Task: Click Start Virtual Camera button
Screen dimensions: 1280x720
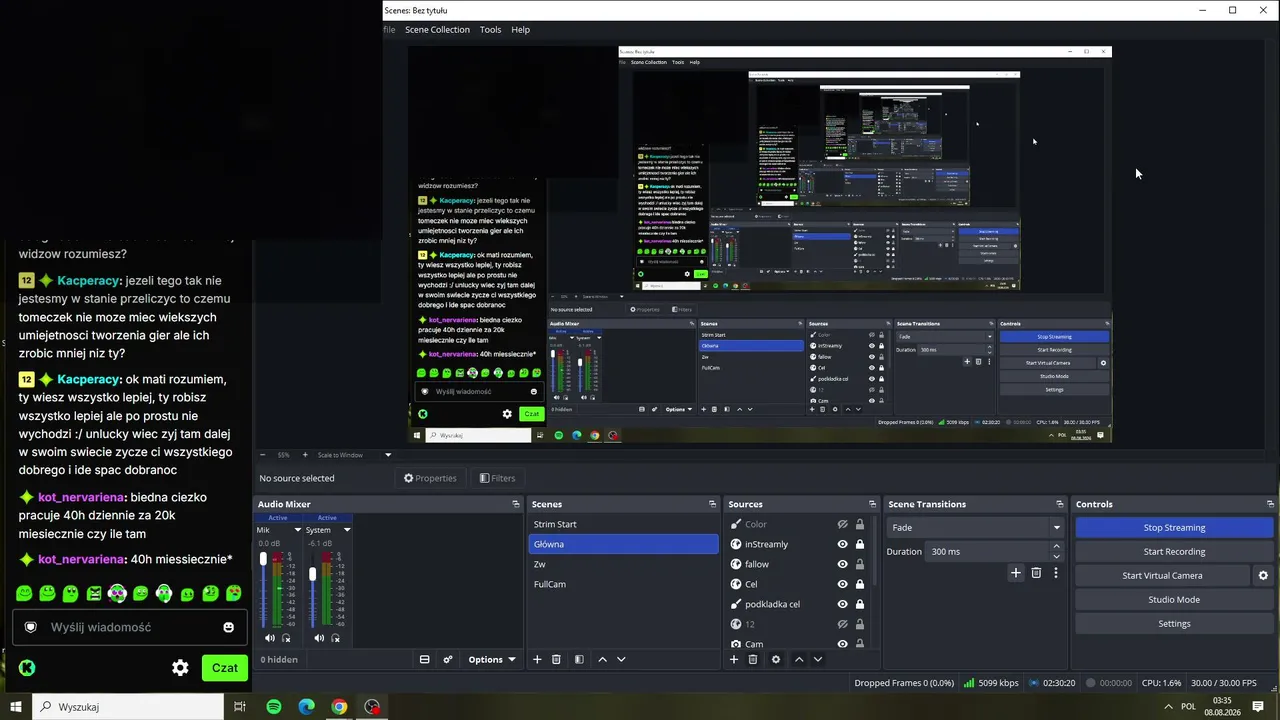Action: (1162, 576)
